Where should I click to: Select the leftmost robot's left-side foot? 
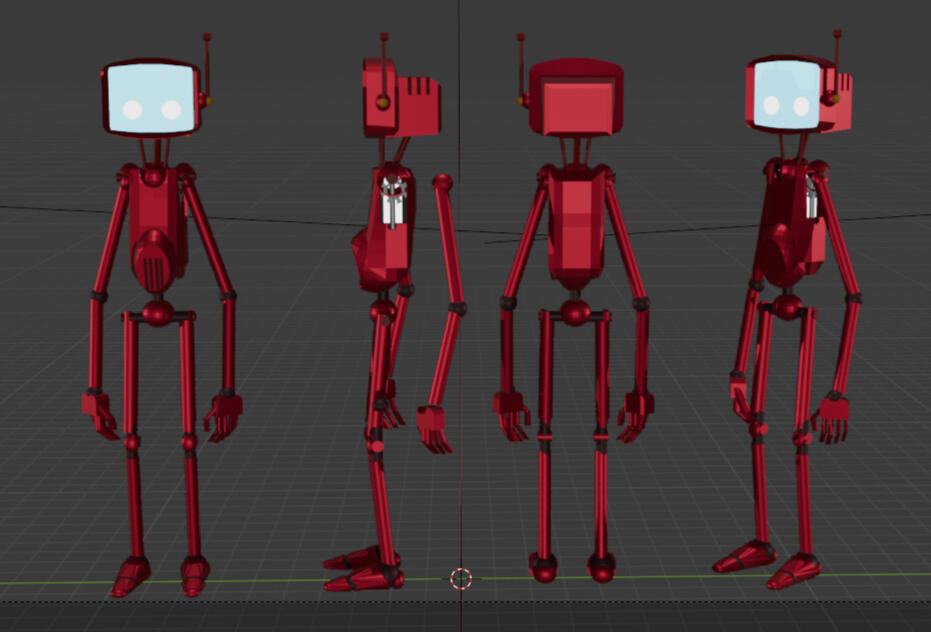point(130,575)
